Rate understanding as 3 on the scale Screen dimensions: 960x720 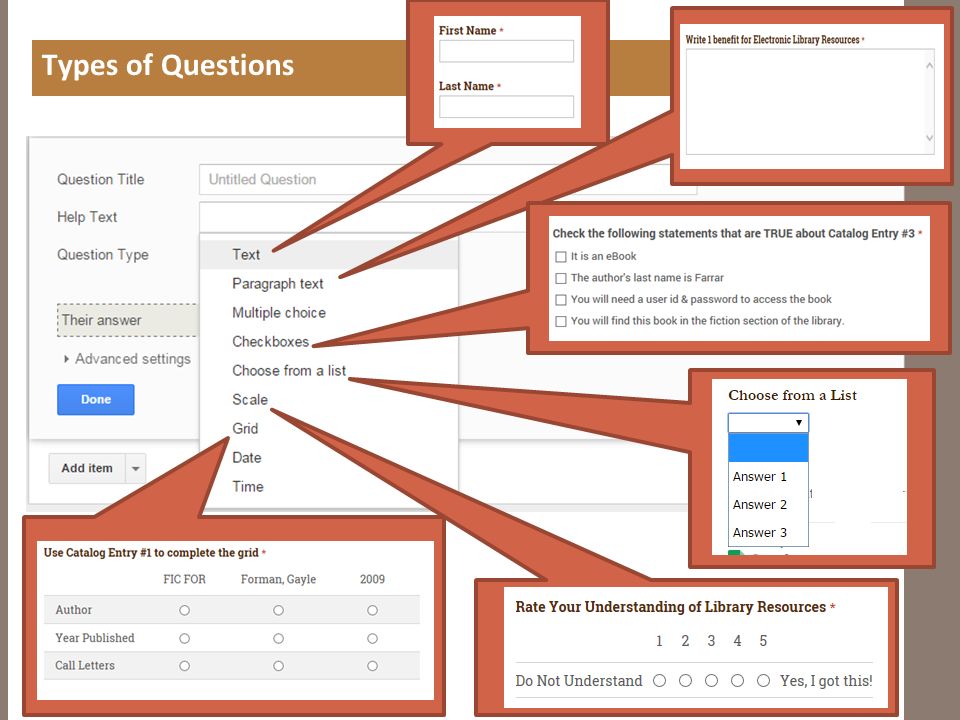click(711, 681)
